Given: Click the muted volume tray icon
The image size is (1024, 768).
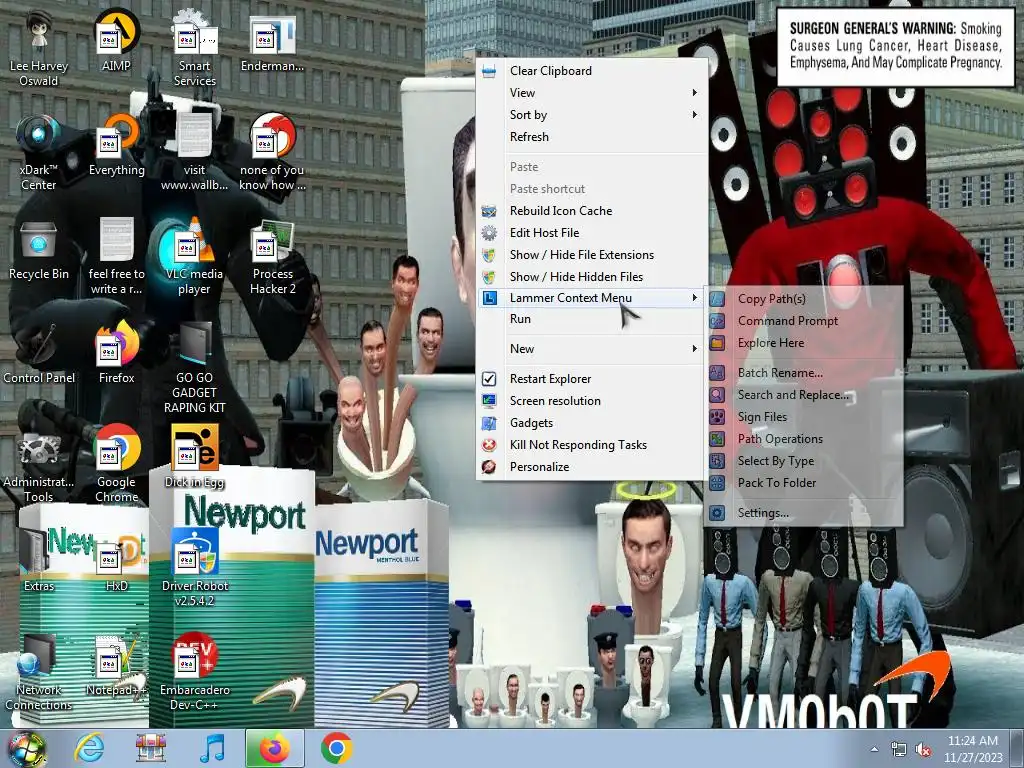Looking at the screenshot, I should click(x=923, y=750).
